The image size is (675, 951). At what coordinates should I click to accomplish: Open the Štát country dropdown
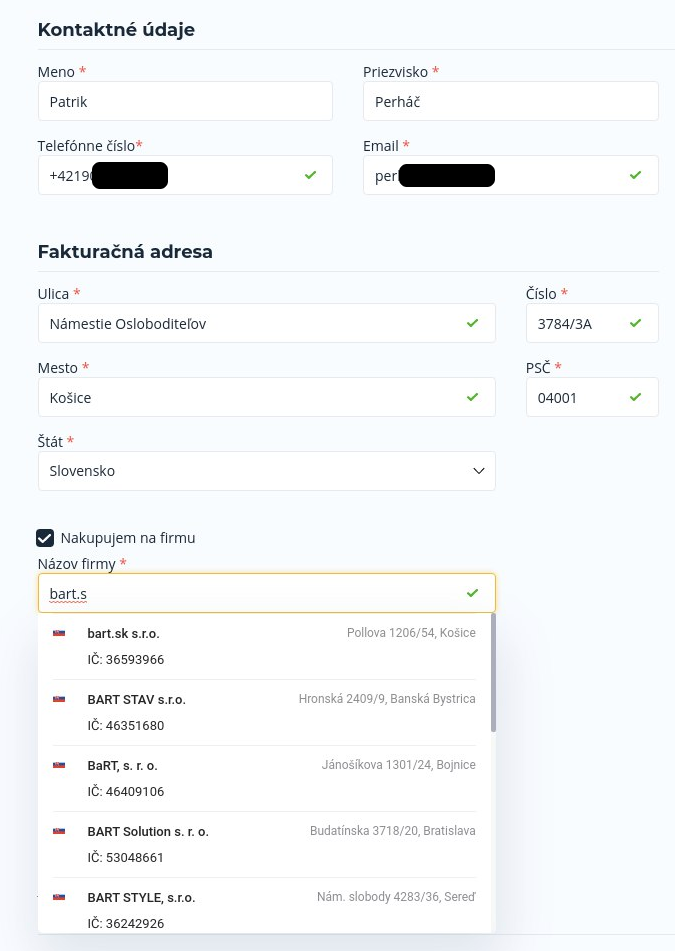[x=267, y=471]
